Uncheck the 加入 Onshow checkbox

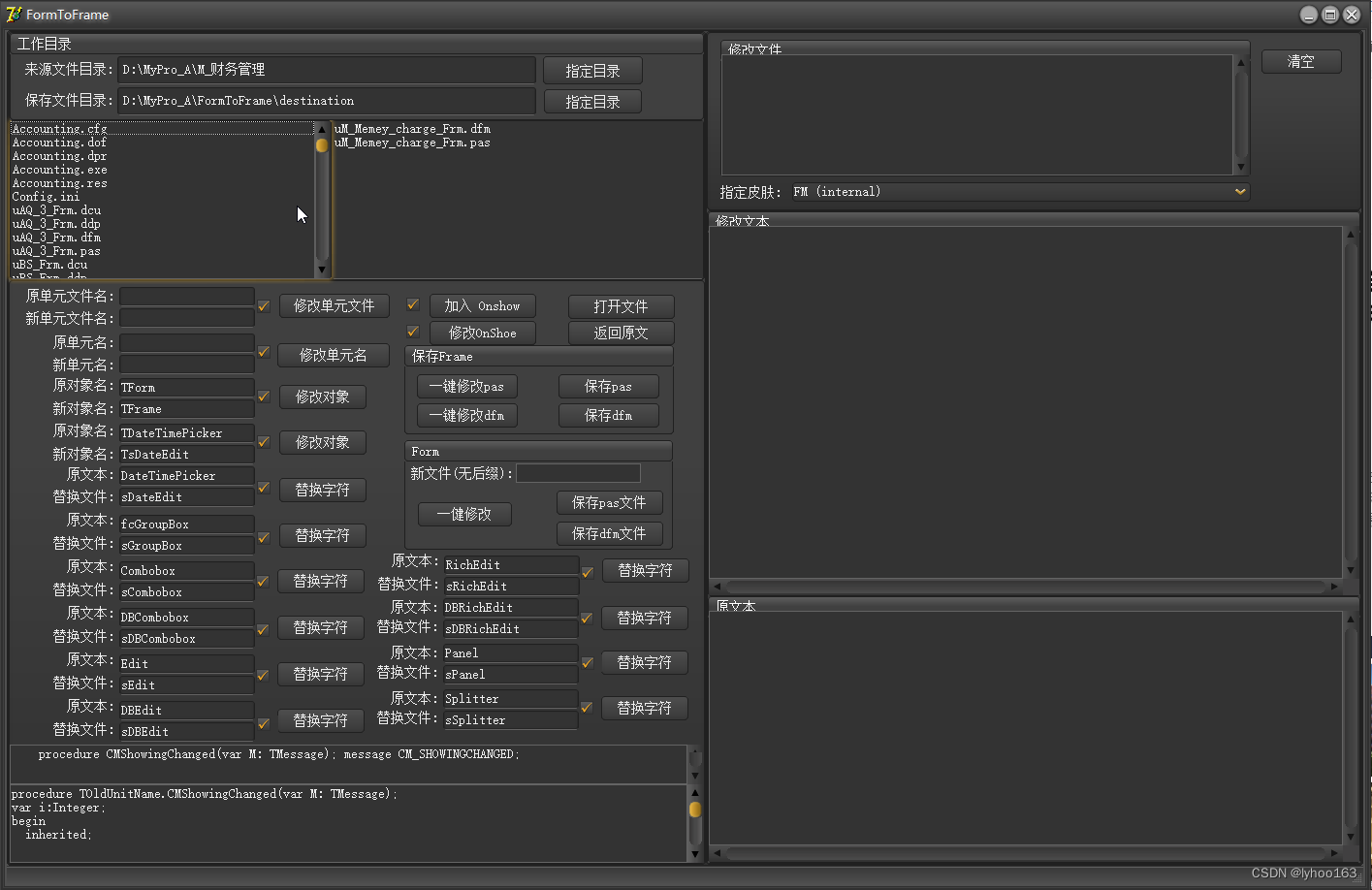click(x=413, y=304)
